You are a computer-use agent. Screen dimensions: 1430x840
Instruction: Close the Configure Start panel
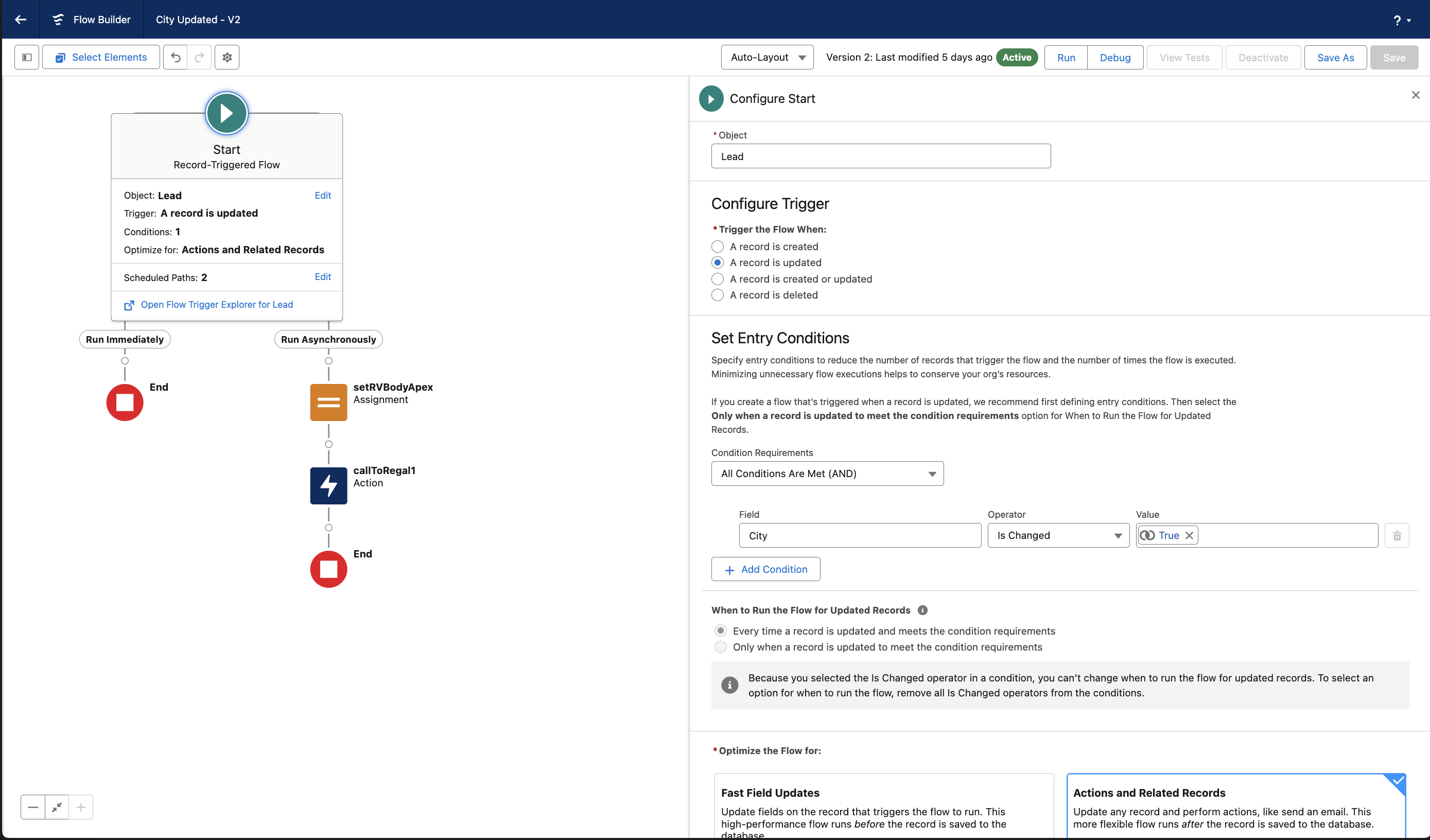(x=1415, y=95)
